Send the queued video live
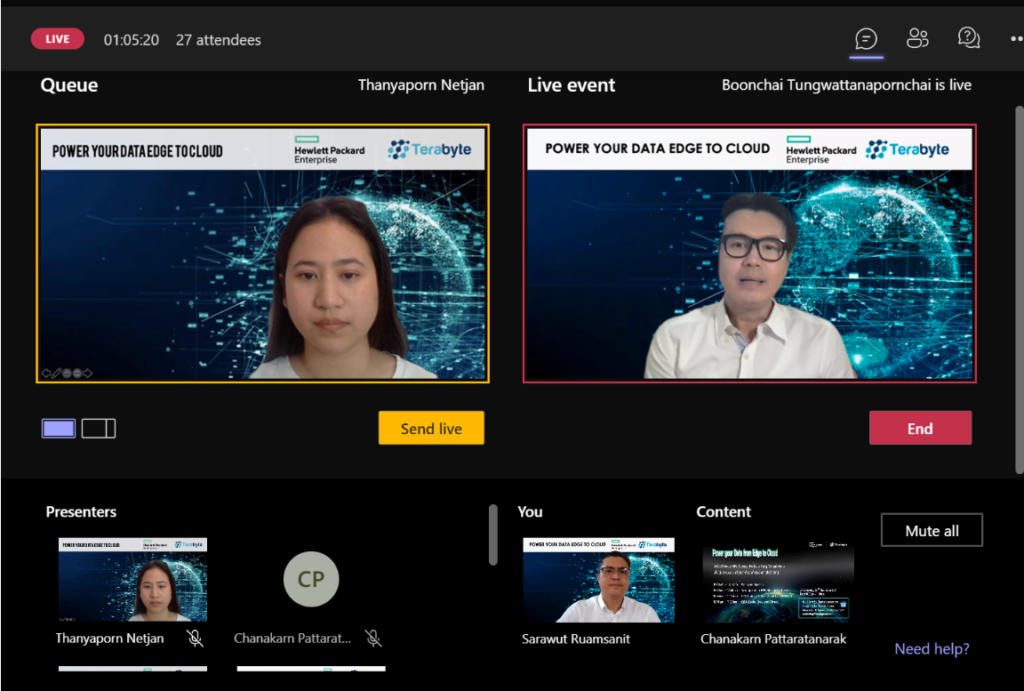The height and width of the screenshot is (691, 1024). [431, 428]
